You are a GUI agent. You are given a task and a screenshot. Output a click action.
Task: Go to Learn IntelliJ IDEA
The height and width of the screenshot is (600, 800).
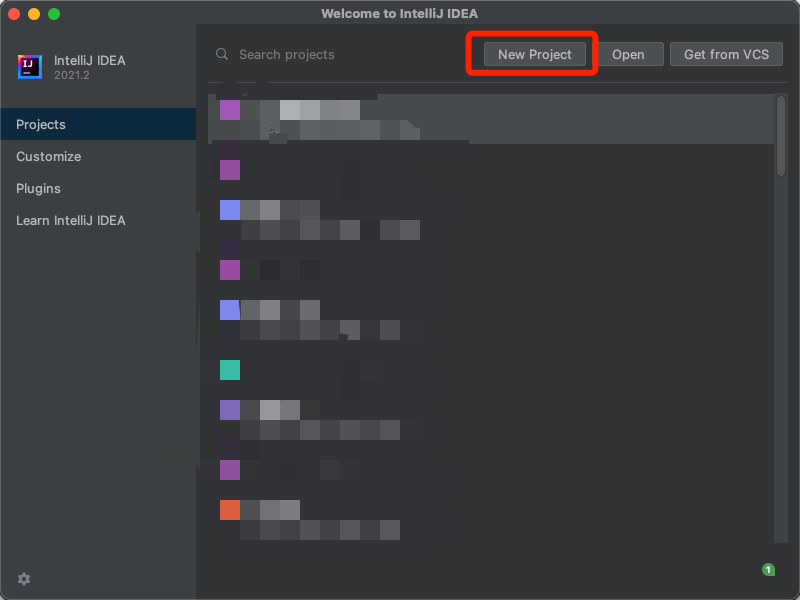(x=98, y=220)
